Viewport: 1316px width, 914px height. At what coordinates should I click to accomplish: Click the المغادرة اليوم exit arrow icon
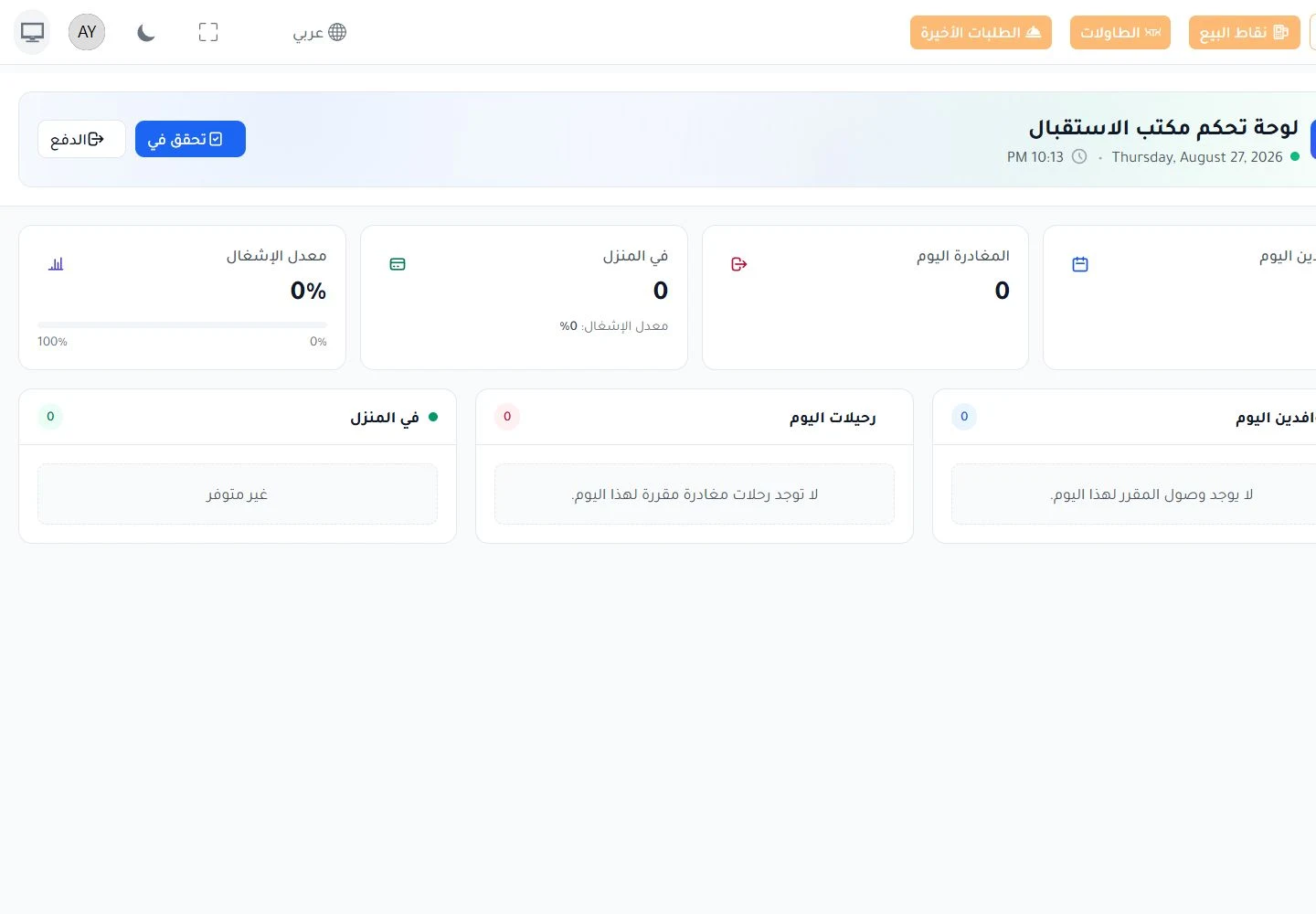pos(739,264)
